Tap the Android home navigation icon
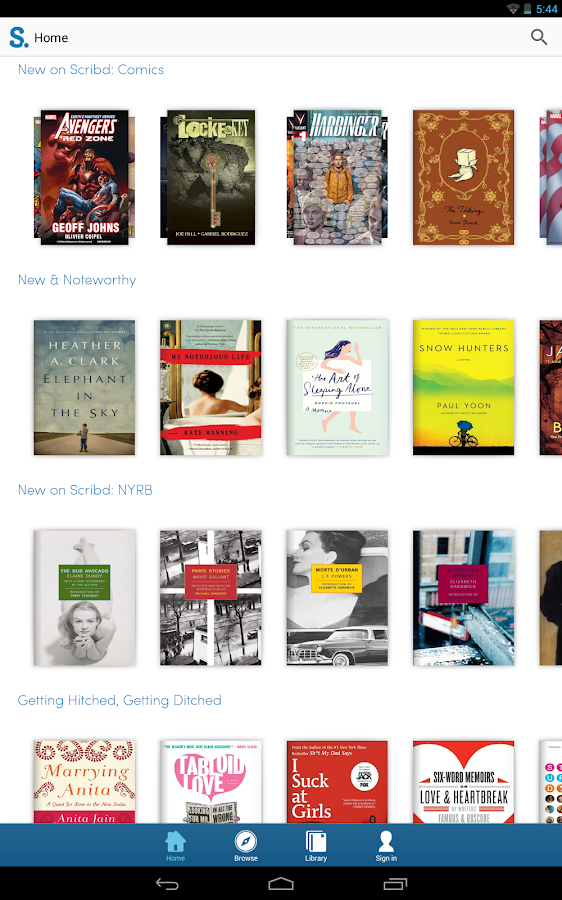562x900 pixels. [281, 884]
